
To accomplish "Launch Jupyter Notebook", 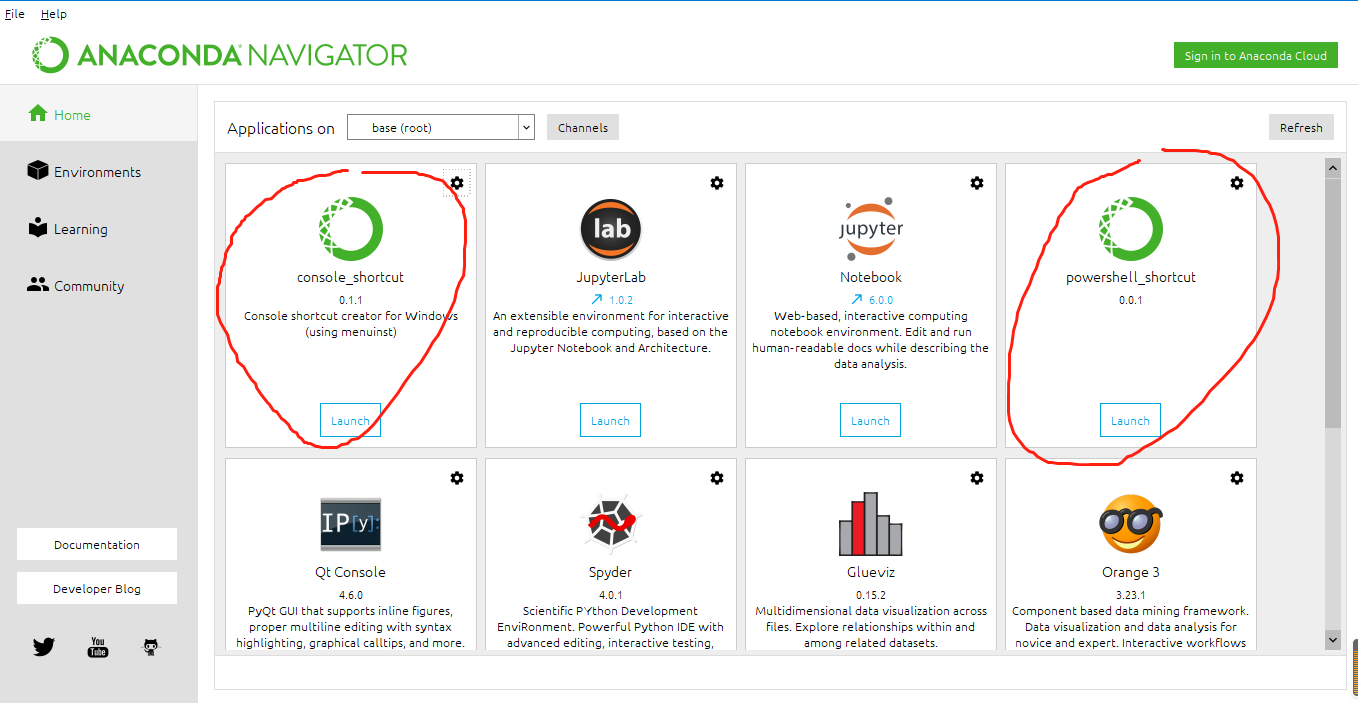I will (870, 420).
